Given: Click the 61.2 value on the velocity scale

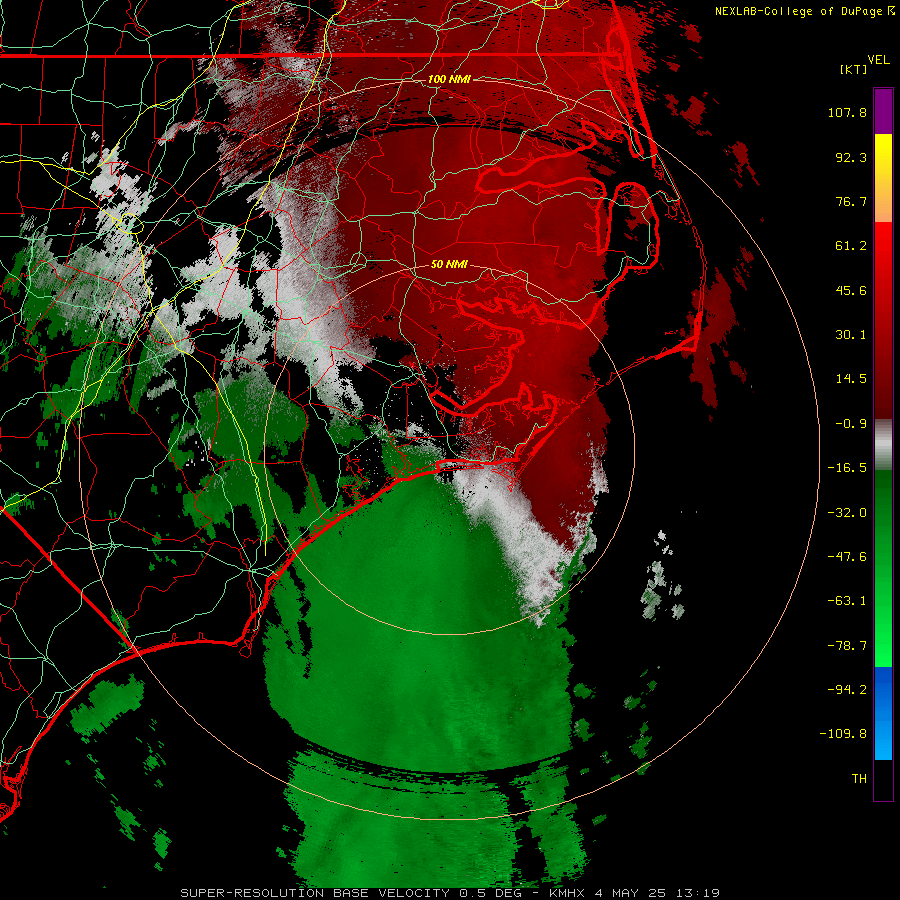Looking at the screenshot, I should pyautogui.click(x=851, y=246).
